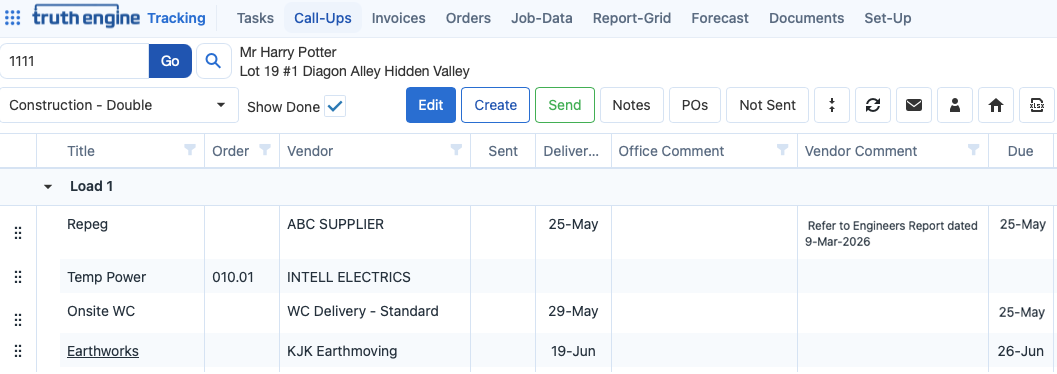The image size is (1057, 374).
Task: Select the 29-May delivery cell
Action: (x=573, y=313)
